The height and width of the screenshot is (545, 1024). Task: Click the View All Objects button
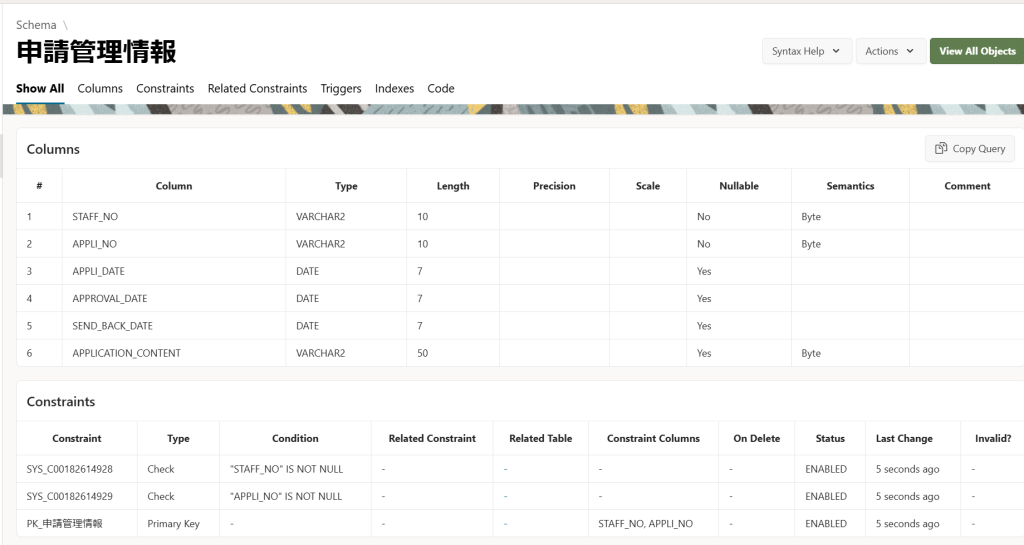point(976,51)
